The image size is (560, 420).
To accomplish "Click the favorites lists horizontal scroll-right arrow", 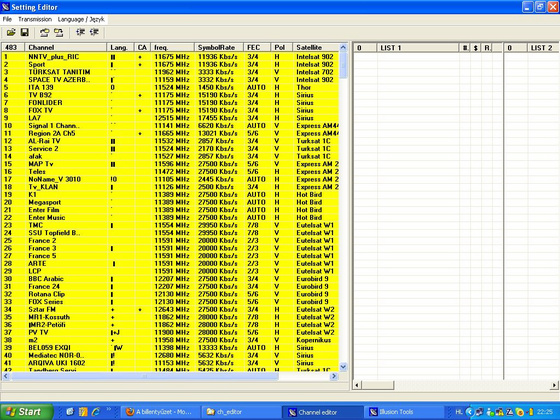I will point(554,385).
